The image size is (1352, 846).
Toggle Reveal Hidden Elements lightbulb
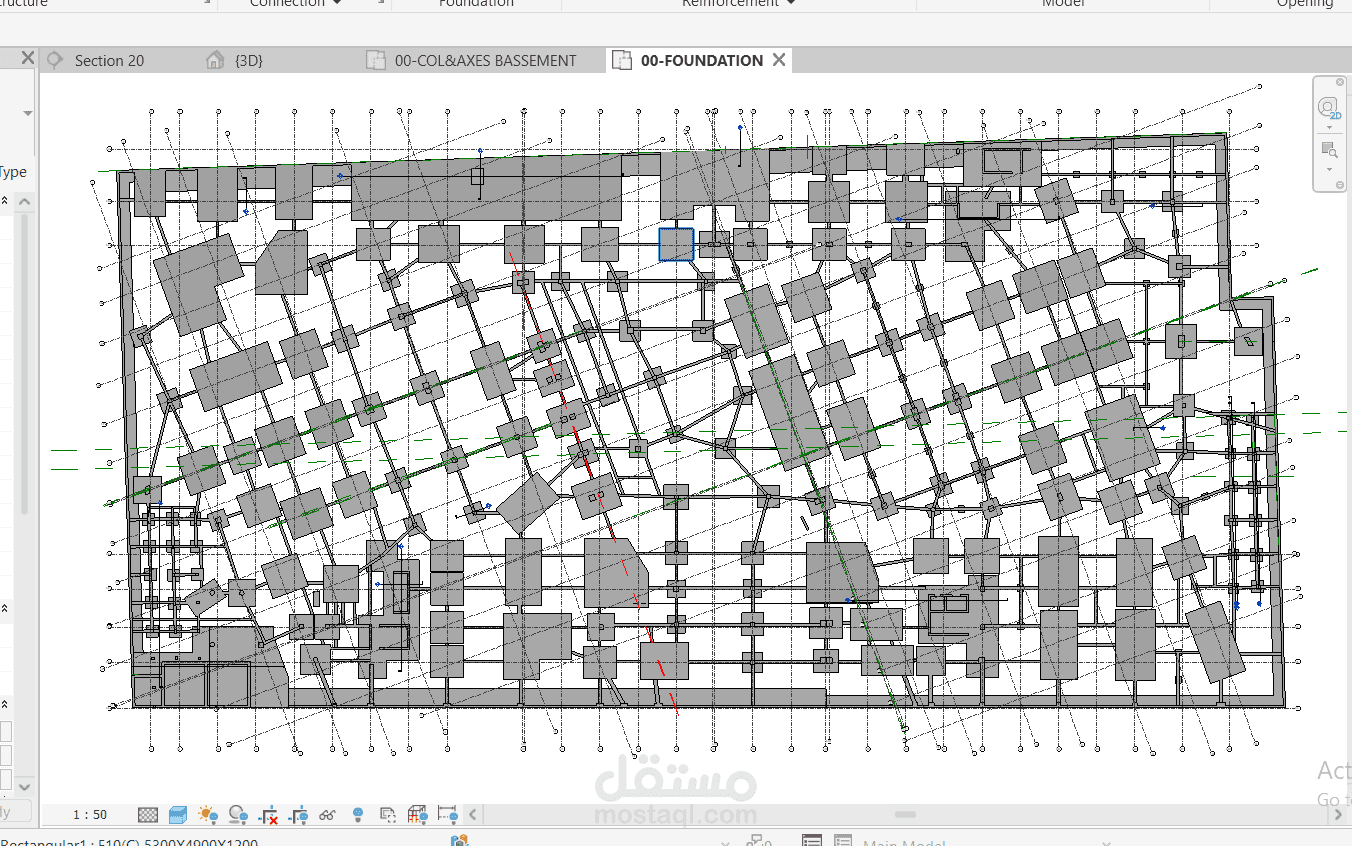click(x=358, y=815)
